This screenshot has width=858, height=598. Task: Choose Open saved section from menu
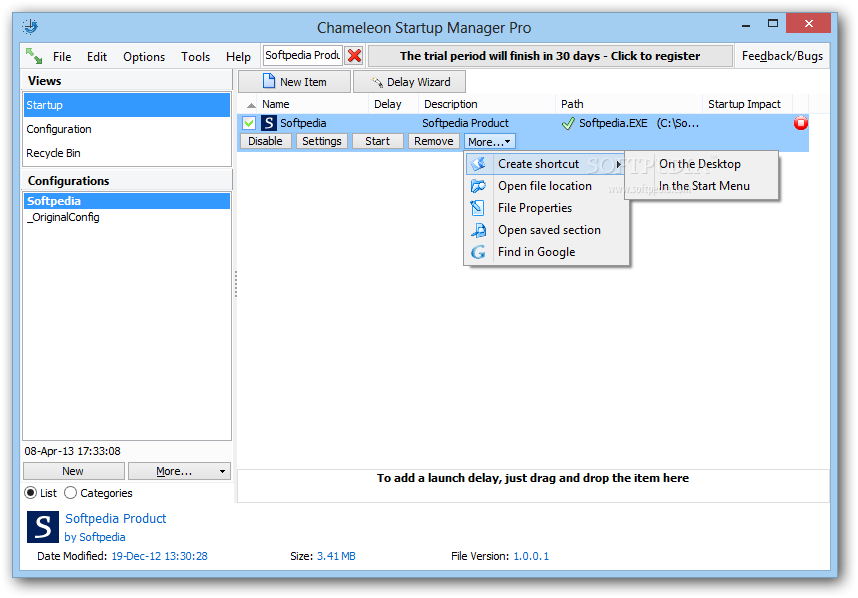[545, 230]
